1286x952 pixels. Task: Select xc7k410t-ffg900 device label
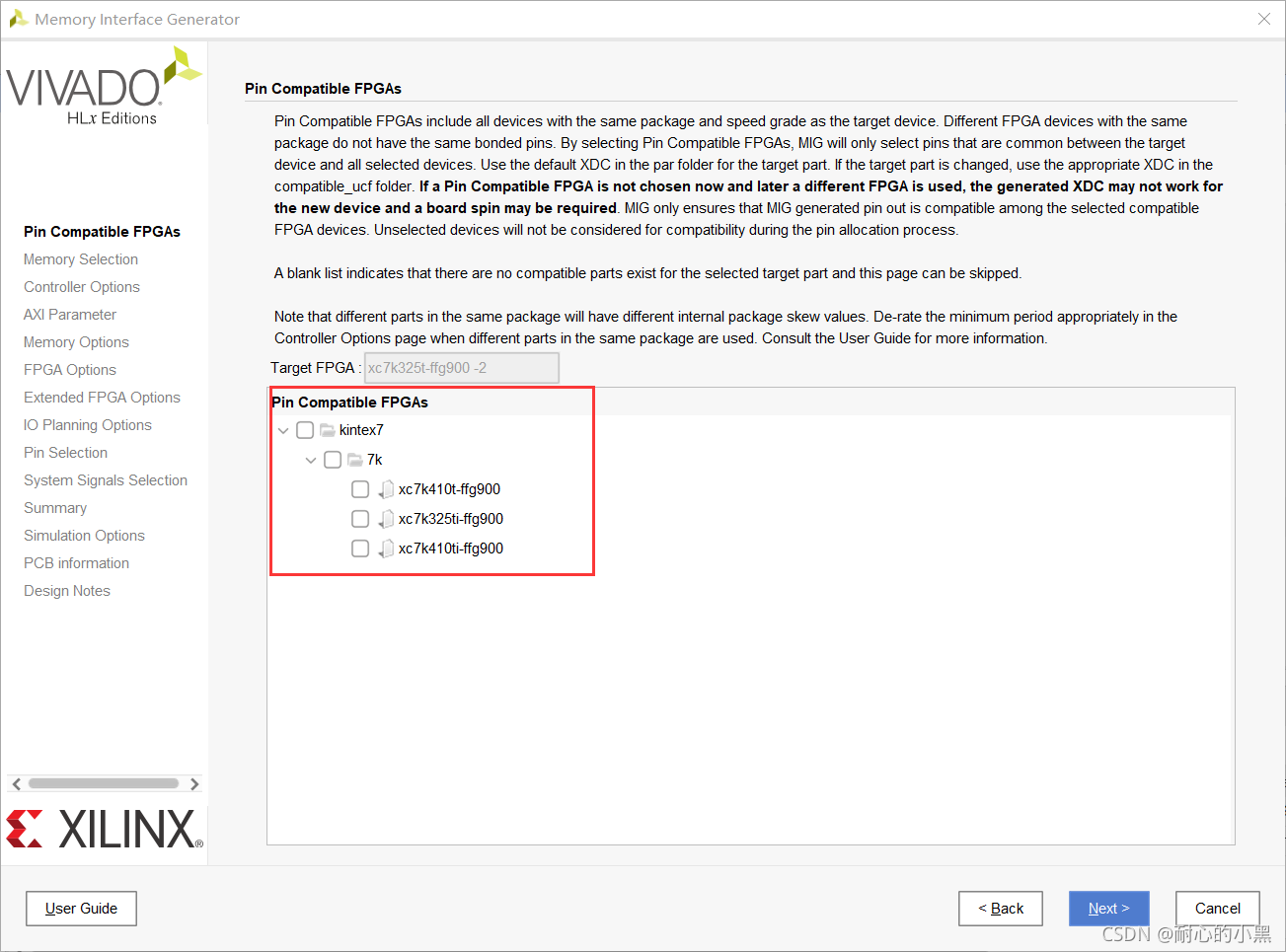point(449,489)
